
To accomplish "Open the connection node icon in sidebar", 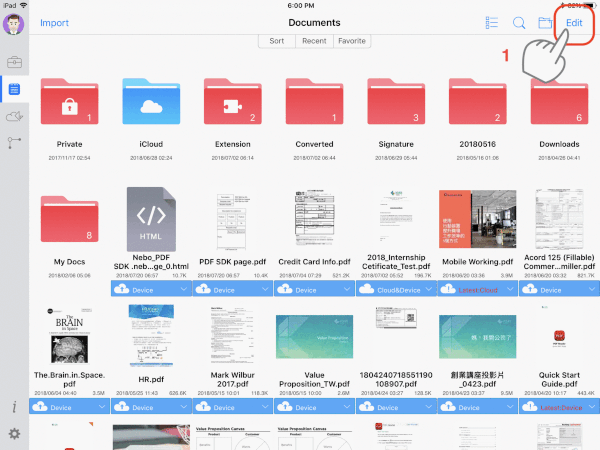I will point(14,143).
